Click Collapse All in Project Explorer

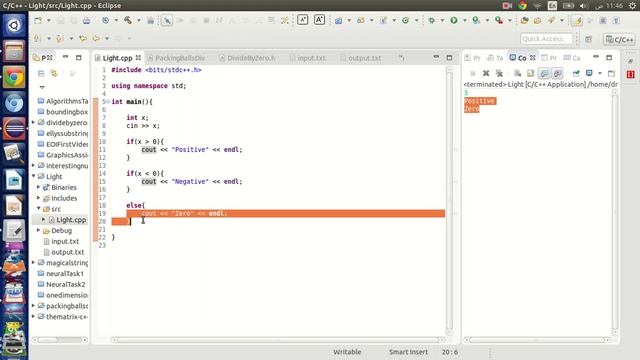[41, 73]
